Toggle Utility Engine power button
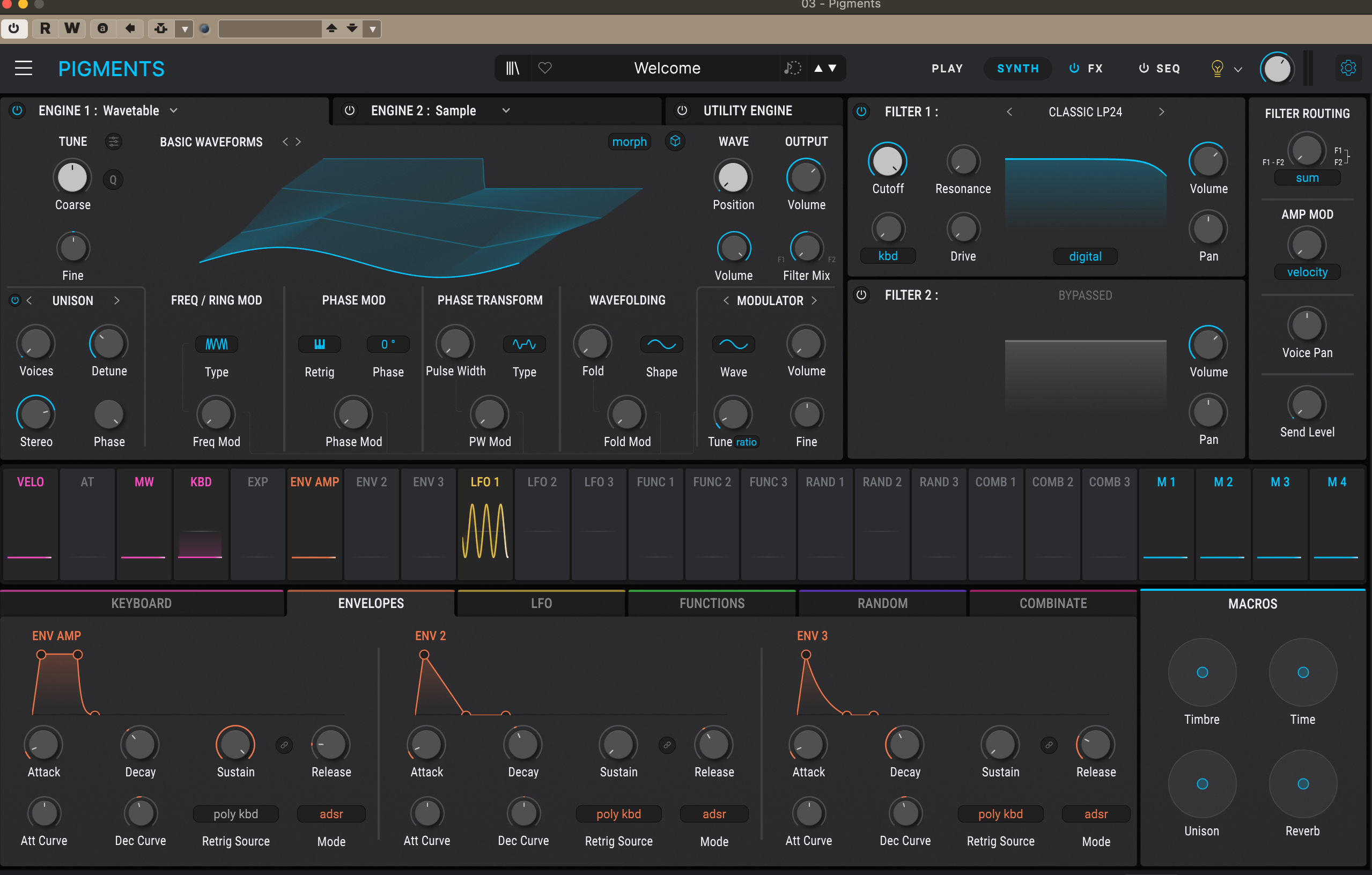 pos(682,110)
